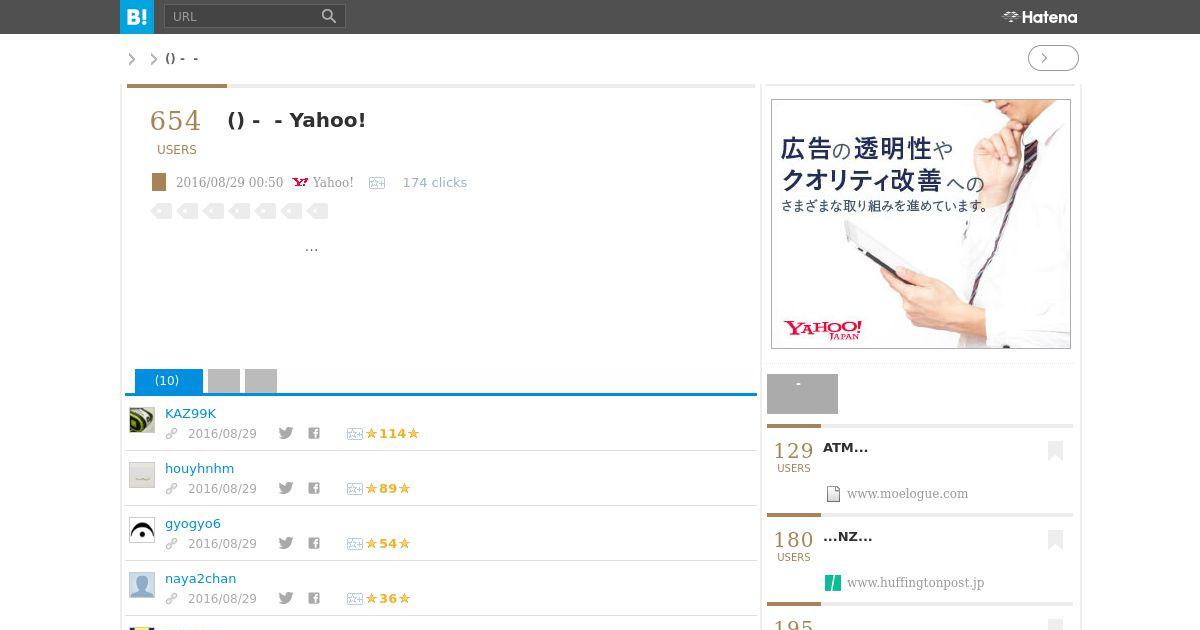
Task: Bookmark the ...NZ... entry with flag icon
Action: point(1055,540)
